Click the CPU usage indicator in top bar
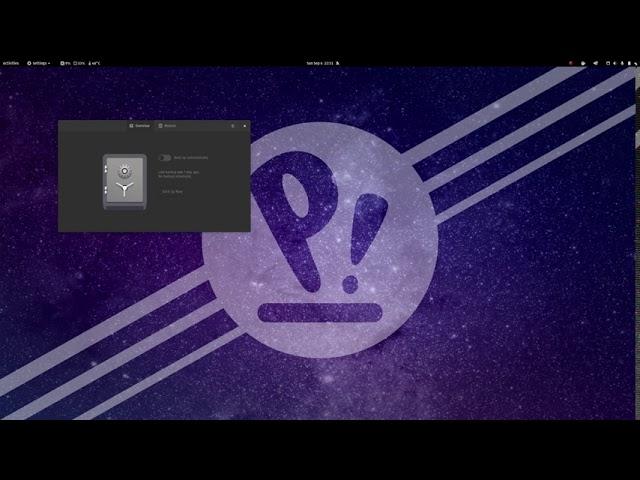640x480 pixels. (65, 63)
